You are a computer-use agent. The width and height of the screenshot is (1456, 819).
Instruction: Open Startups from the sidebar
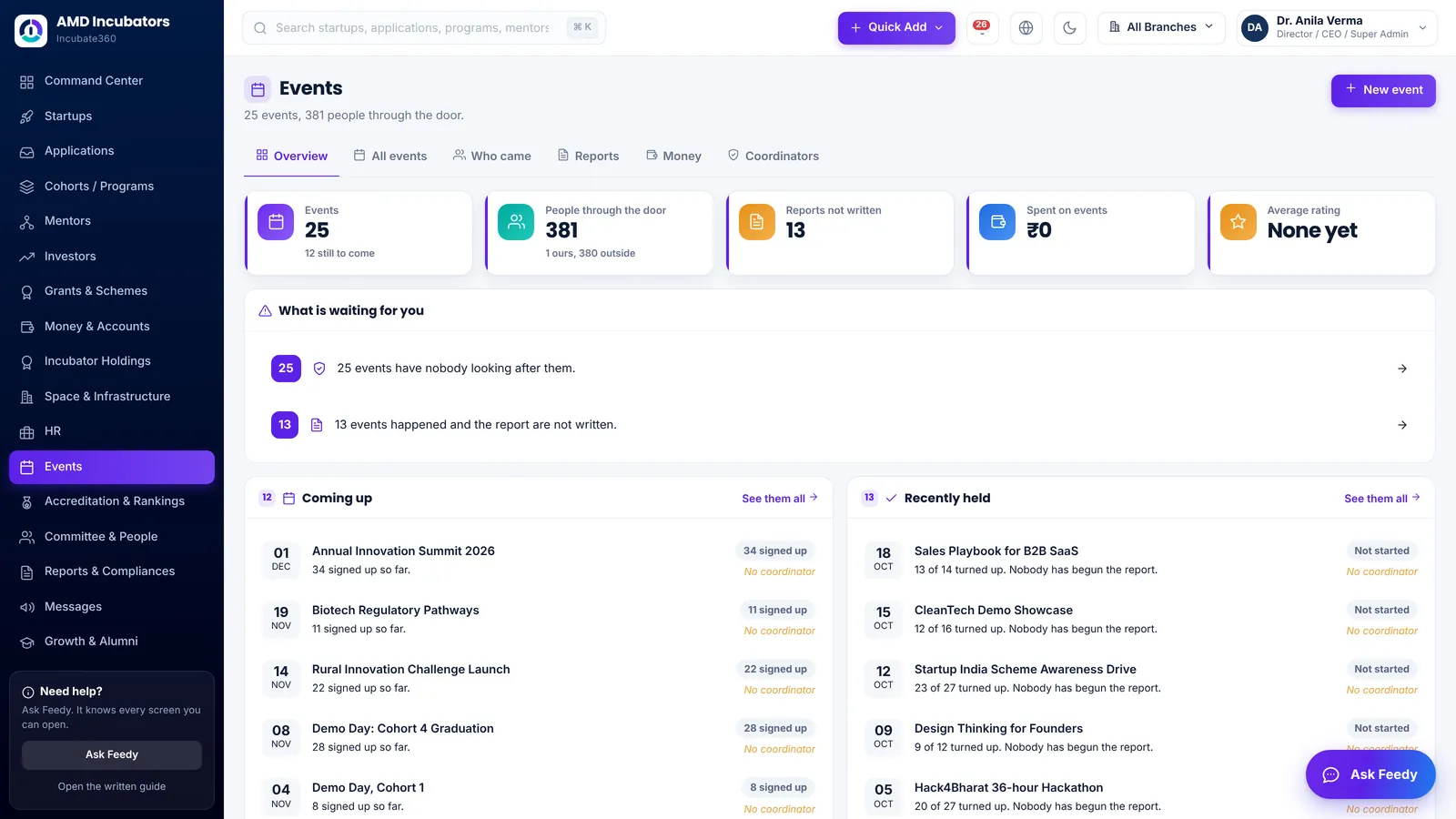point(112,116)
